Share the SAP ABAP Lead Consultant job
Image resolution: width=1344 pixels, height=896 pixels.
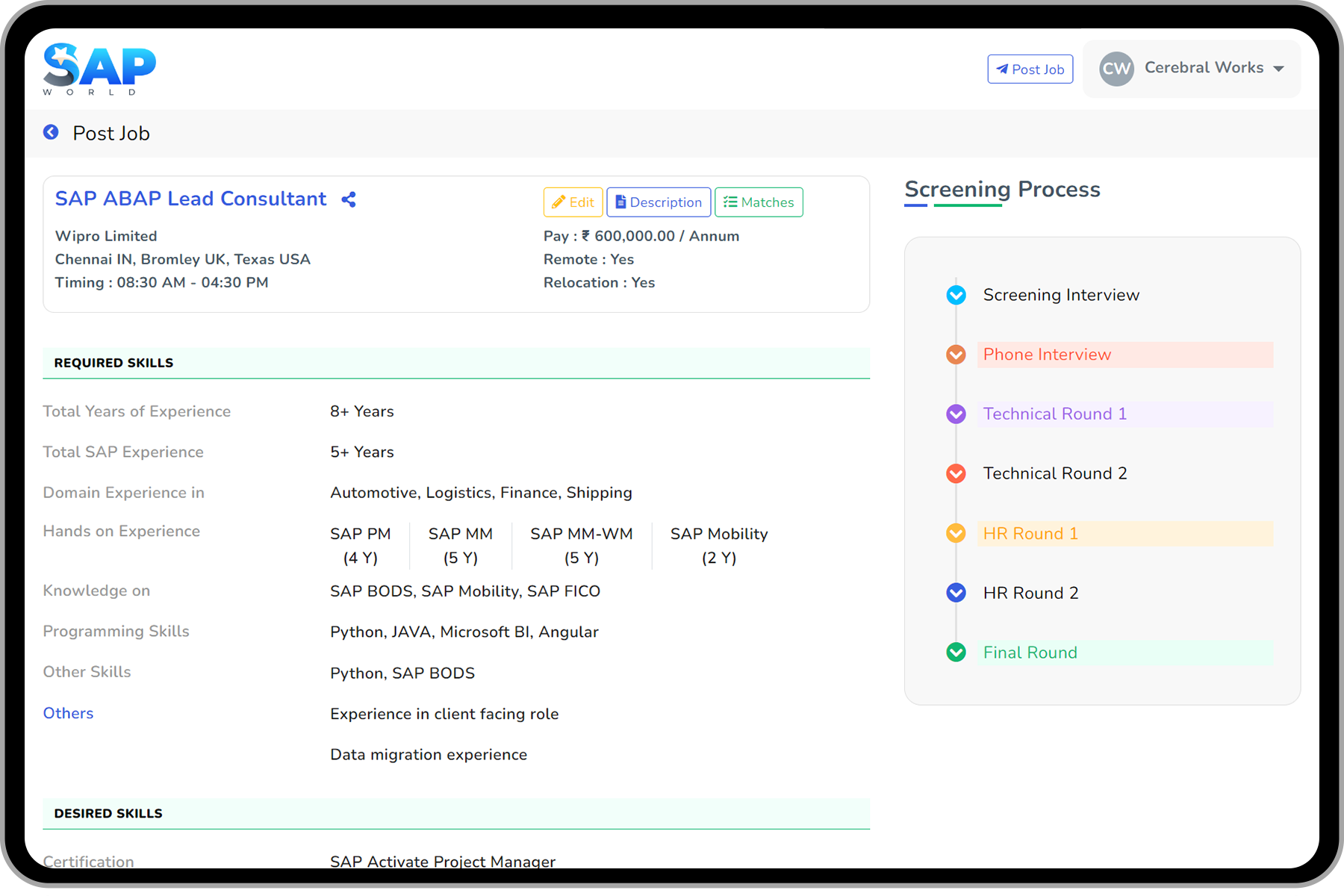pos(349,199)
